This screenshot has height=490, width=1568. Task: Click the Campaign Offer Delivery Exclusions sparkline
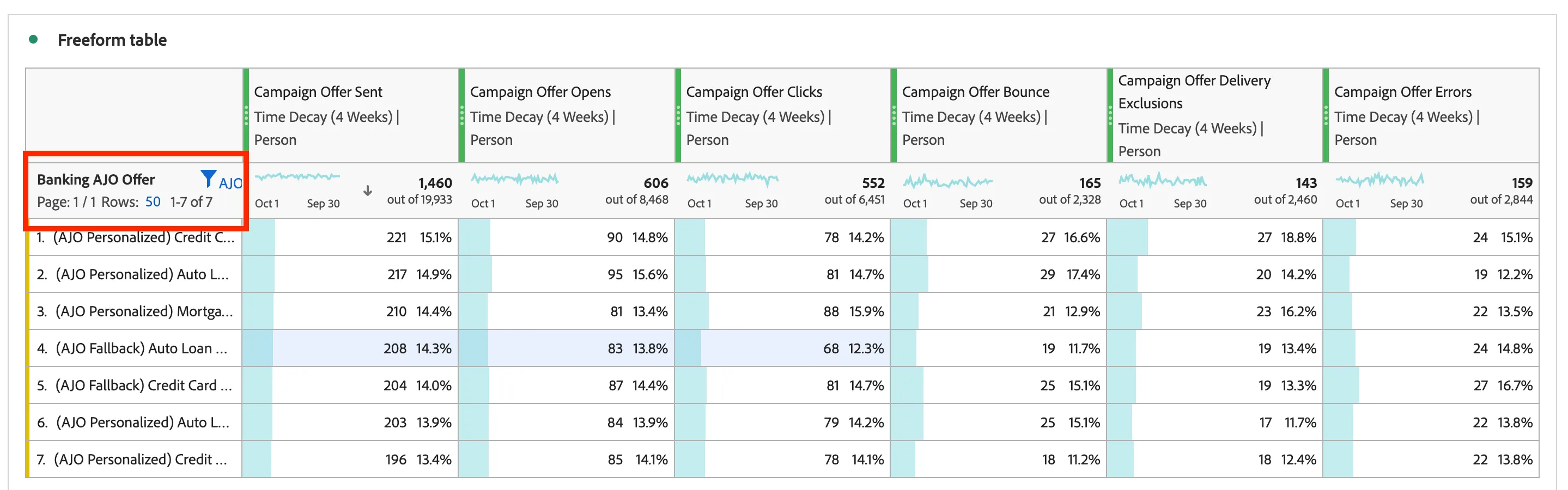[x=1163, y=180]
